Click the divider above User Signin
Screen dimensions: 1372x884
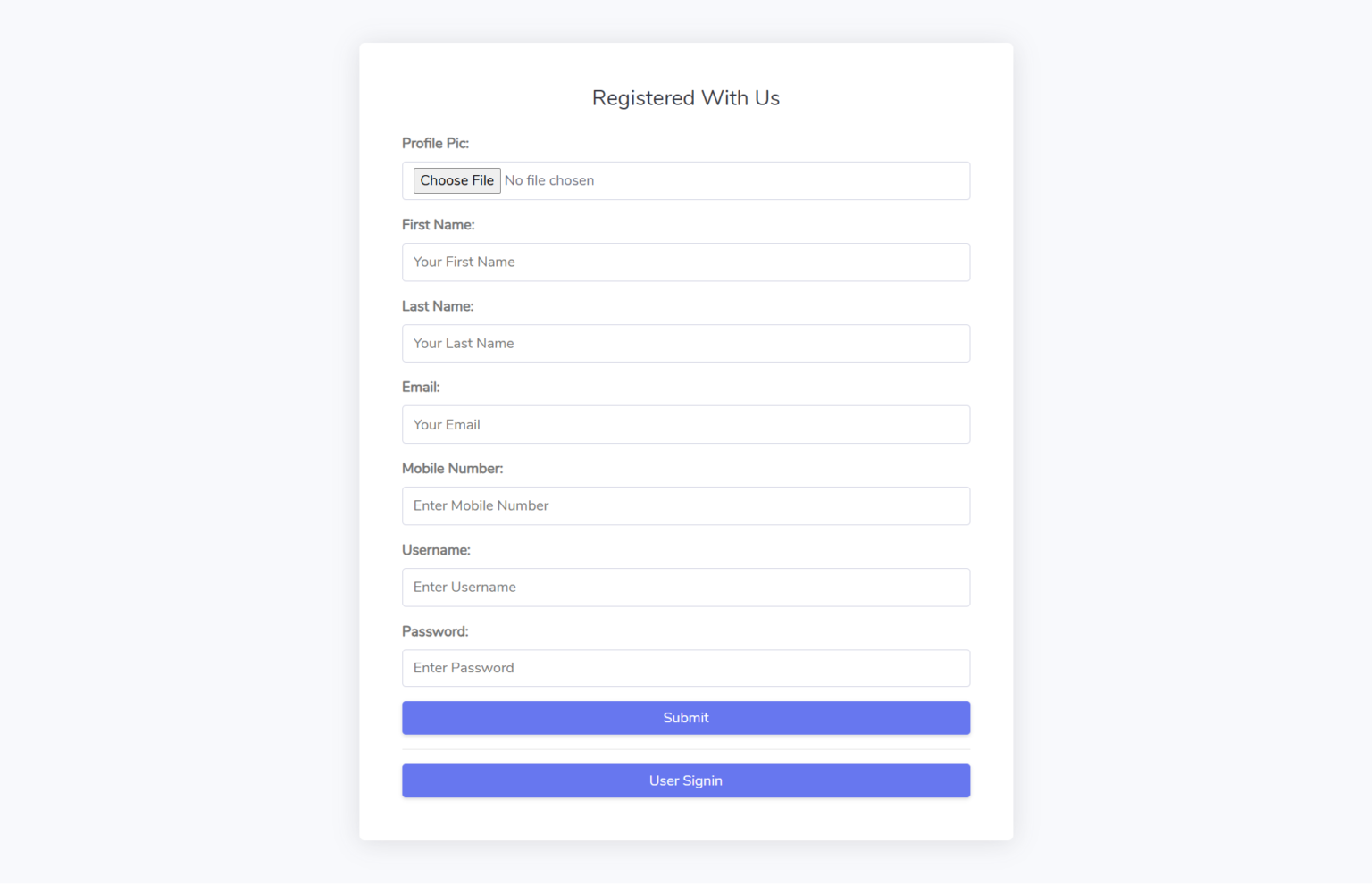(x=685, y=750)
